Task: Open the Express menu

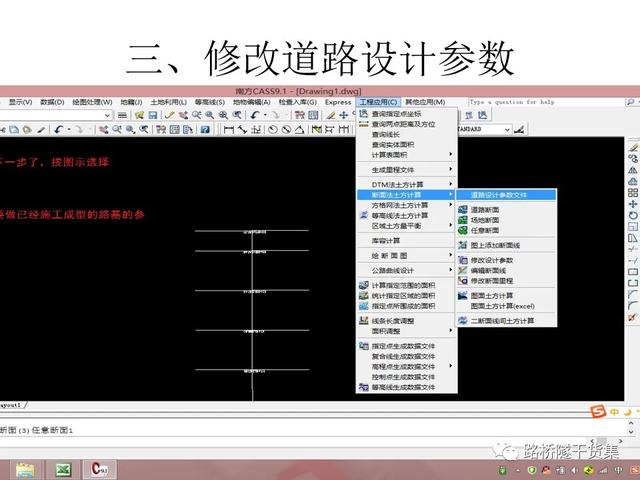Action: tap(338, 102)
